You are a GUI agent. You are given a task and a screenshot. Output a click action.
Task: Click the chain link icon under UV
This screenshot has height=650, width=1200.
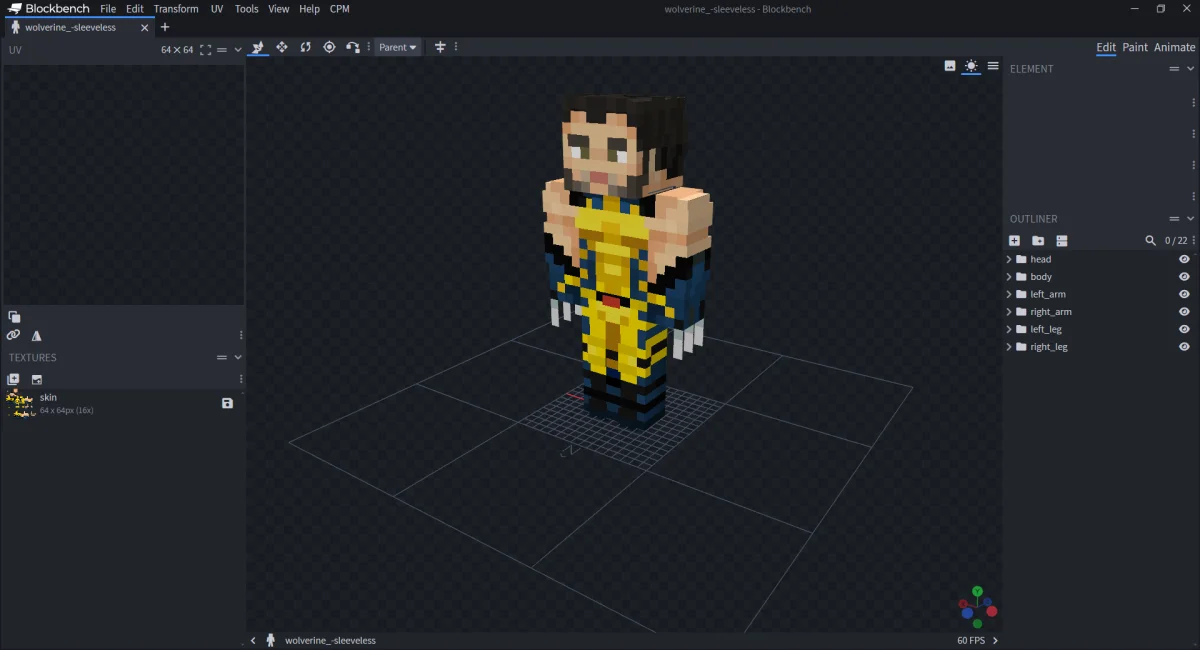tap(13, 336)
